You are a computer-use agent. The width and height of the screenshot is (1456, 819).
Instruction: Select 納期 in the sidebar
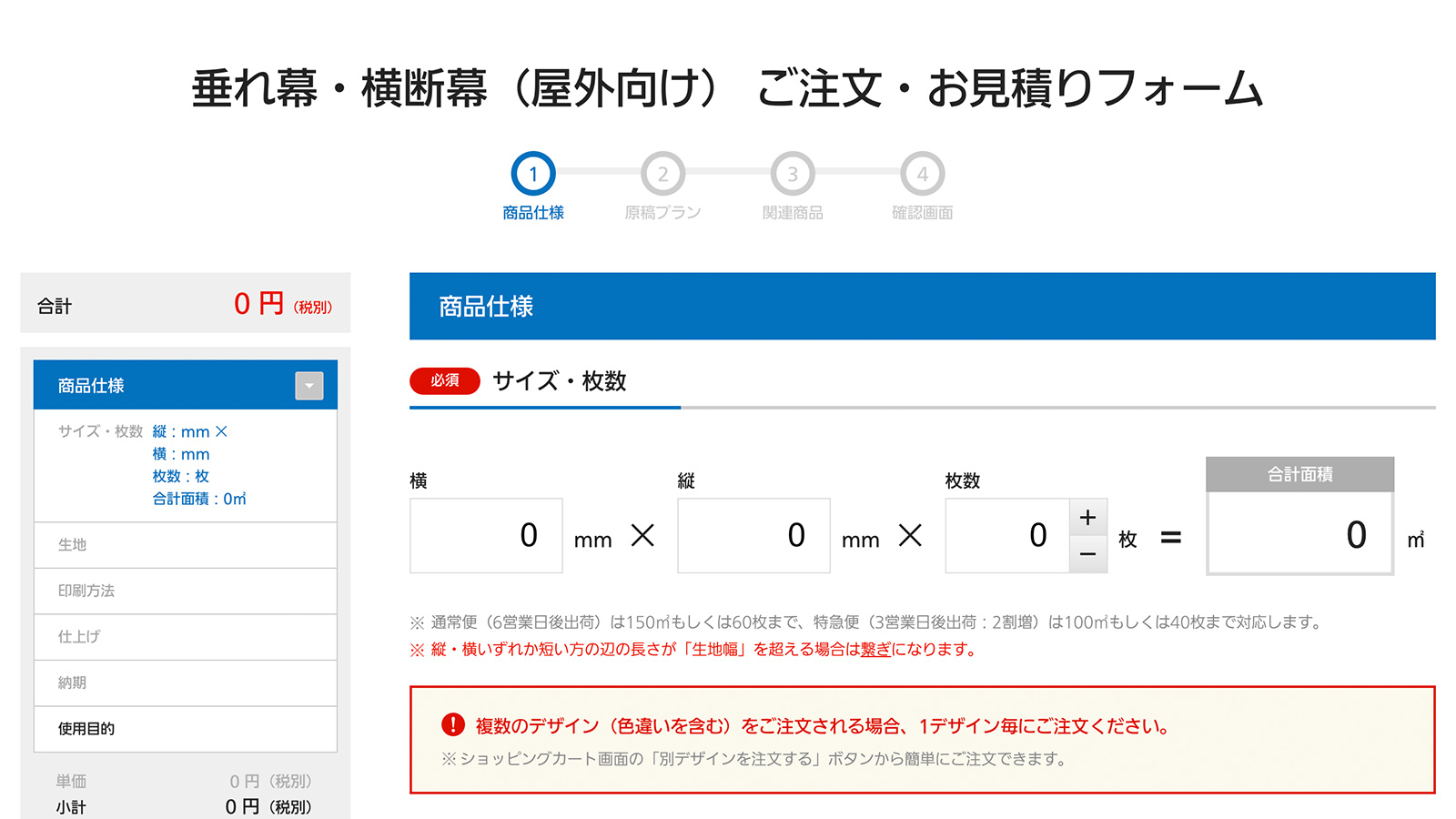pos(185,683)
